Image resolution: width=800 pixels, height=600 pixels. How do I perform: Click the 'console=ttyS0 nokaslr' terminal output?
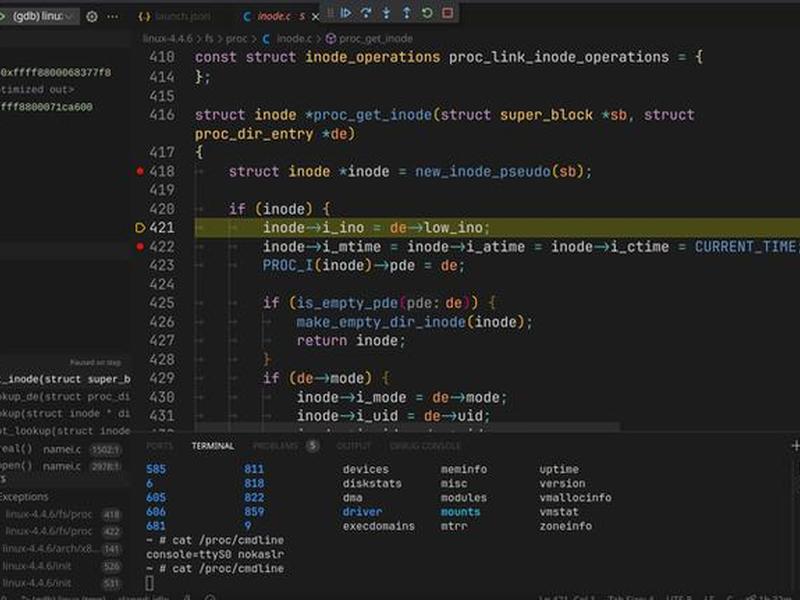coord(215,554)
